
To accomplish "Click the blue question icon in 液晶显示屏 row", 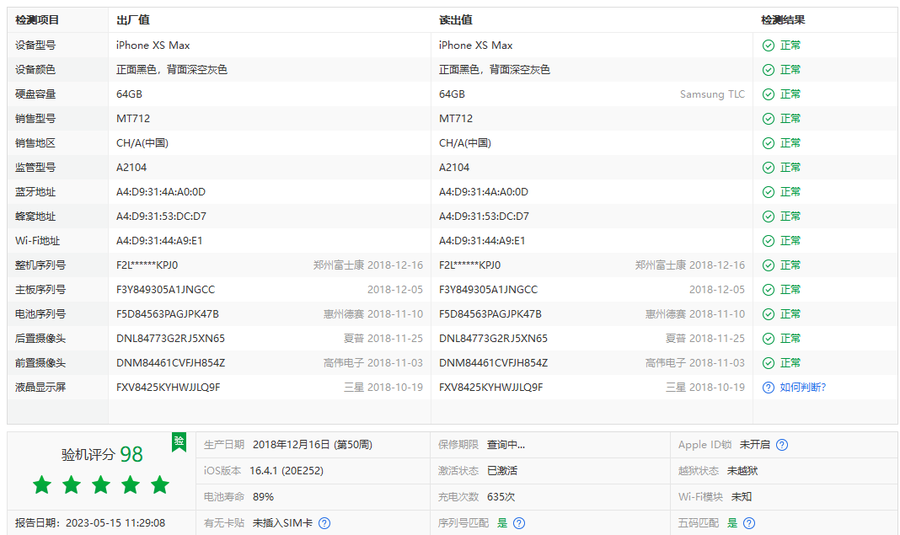I will click(768, 387).
